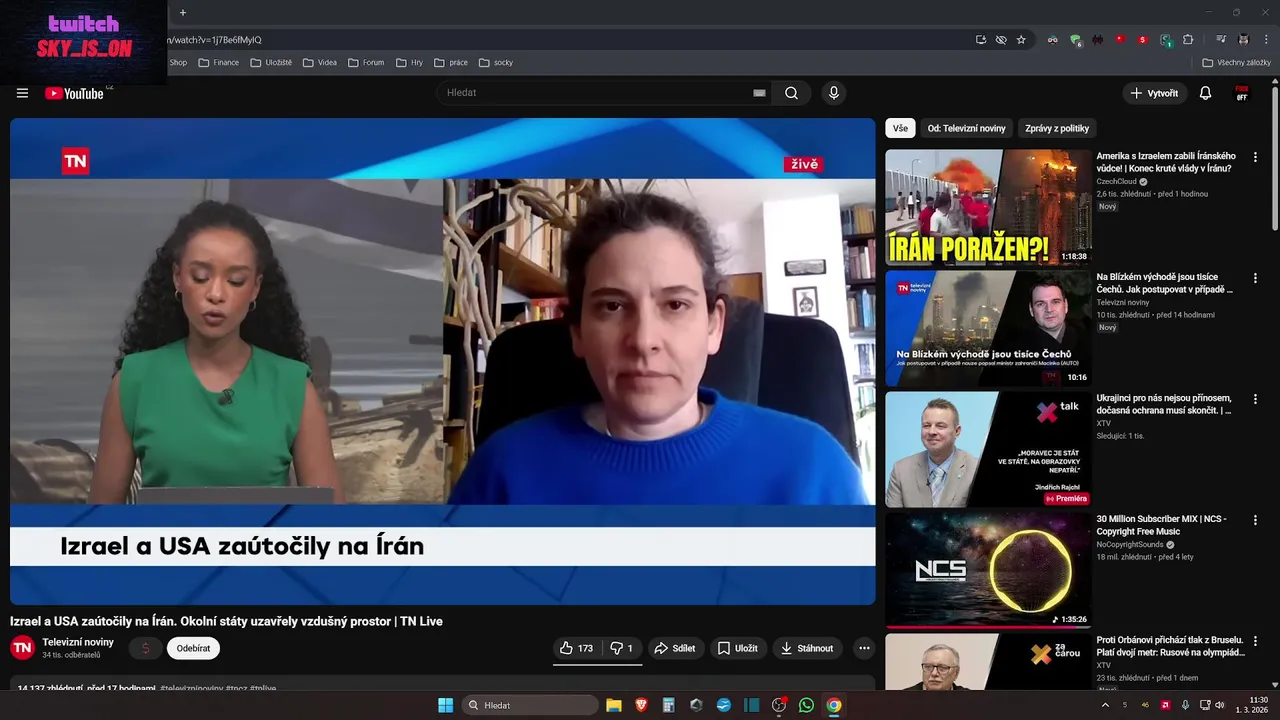Click the Vytvořit create button

coord(1154,93)
